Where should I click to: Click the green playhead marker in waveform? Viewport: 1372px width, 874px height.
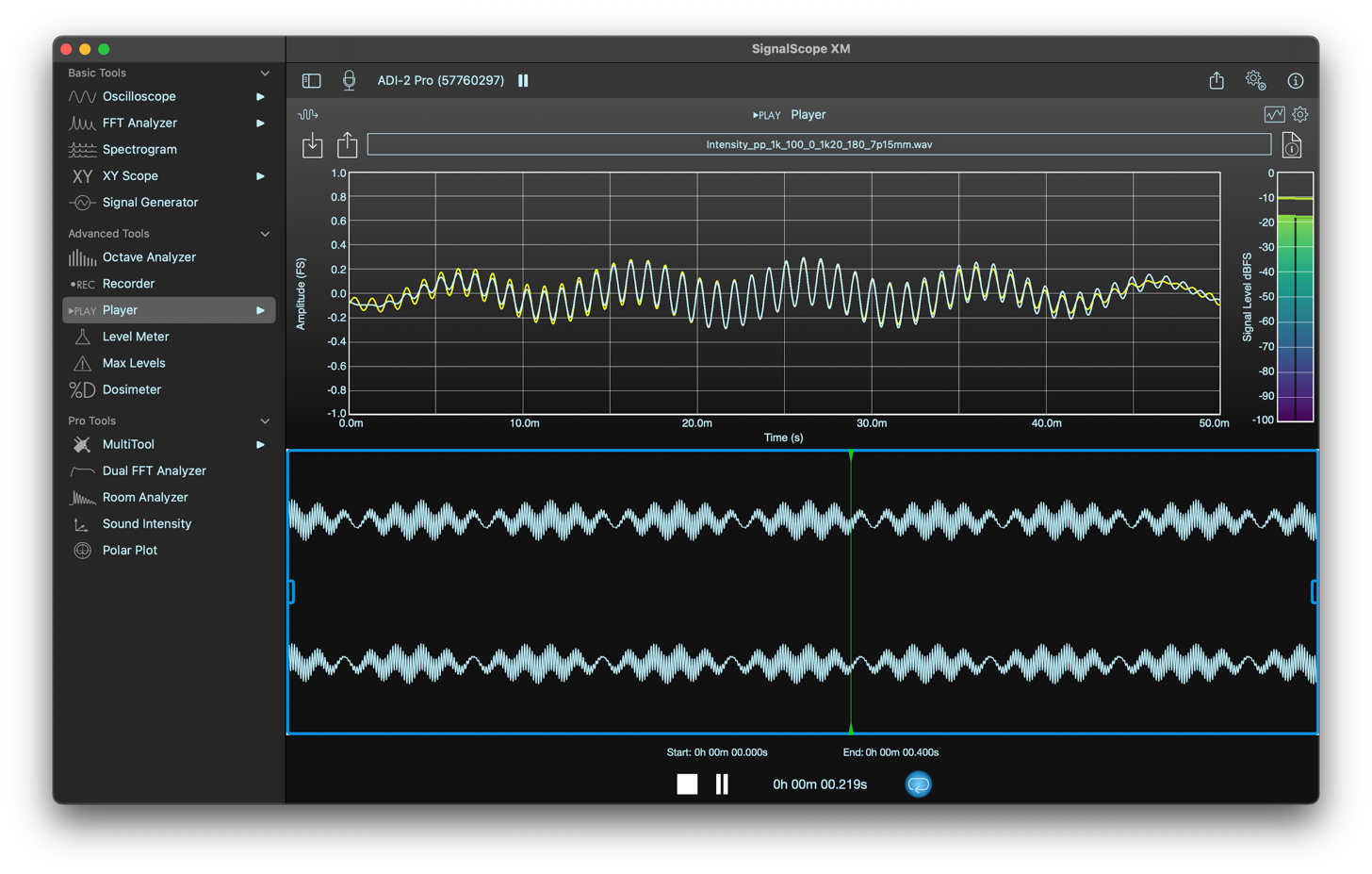click(x=851, y=456)
